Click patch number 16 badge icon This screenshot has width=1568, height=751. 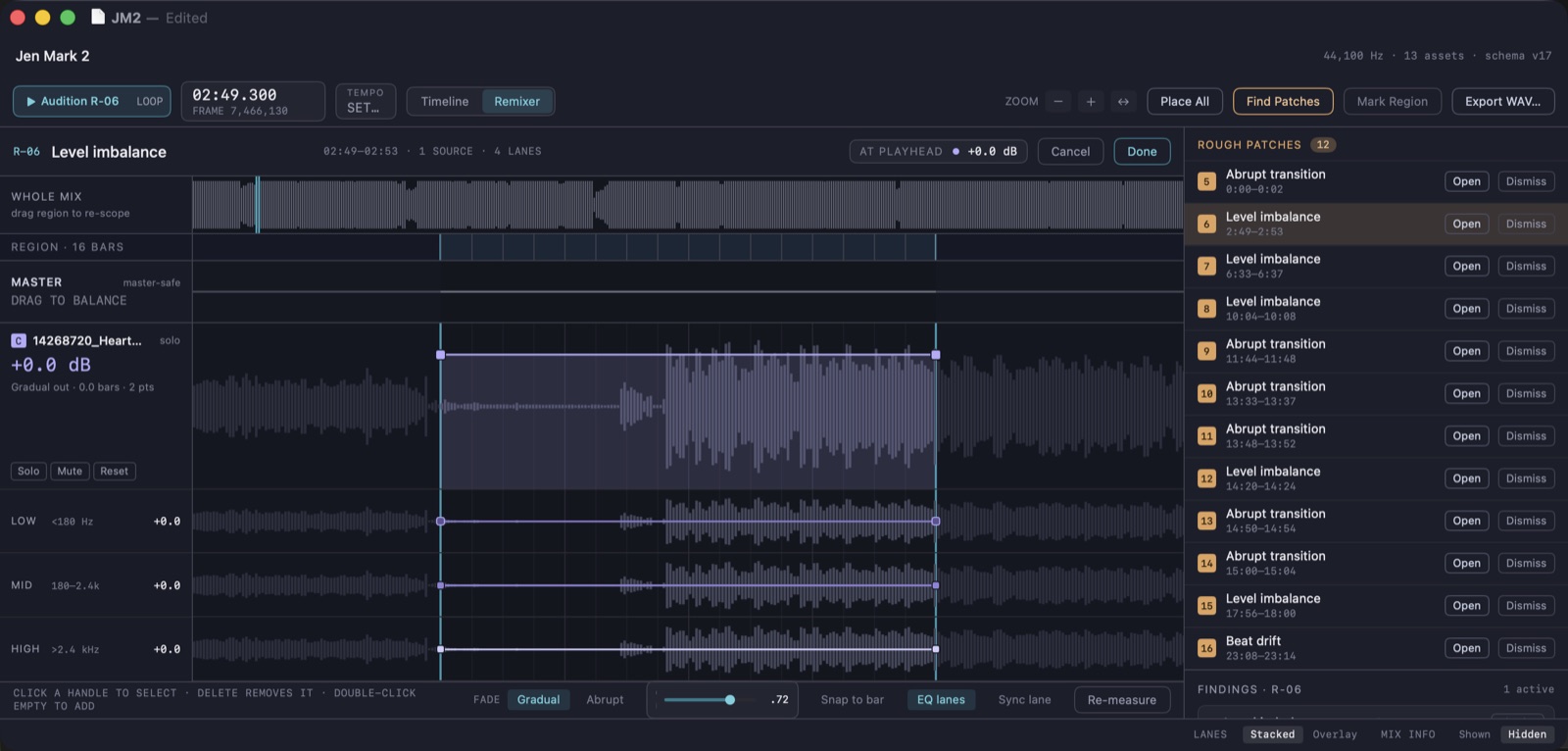click(1206, 648)
